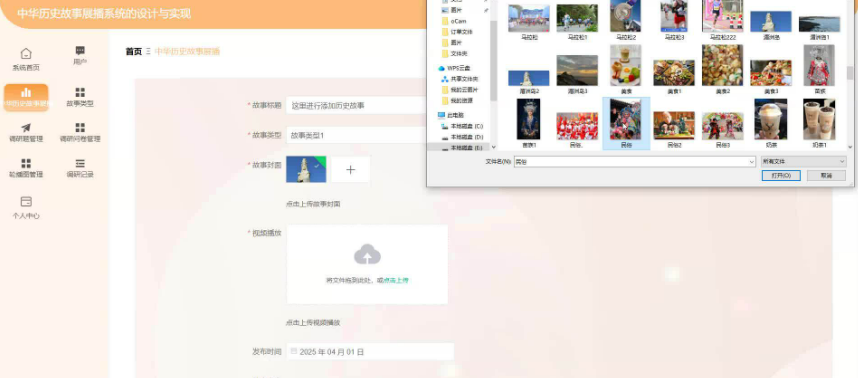
Task: Select the 马拉松3 image file
Action: [674, 21]
